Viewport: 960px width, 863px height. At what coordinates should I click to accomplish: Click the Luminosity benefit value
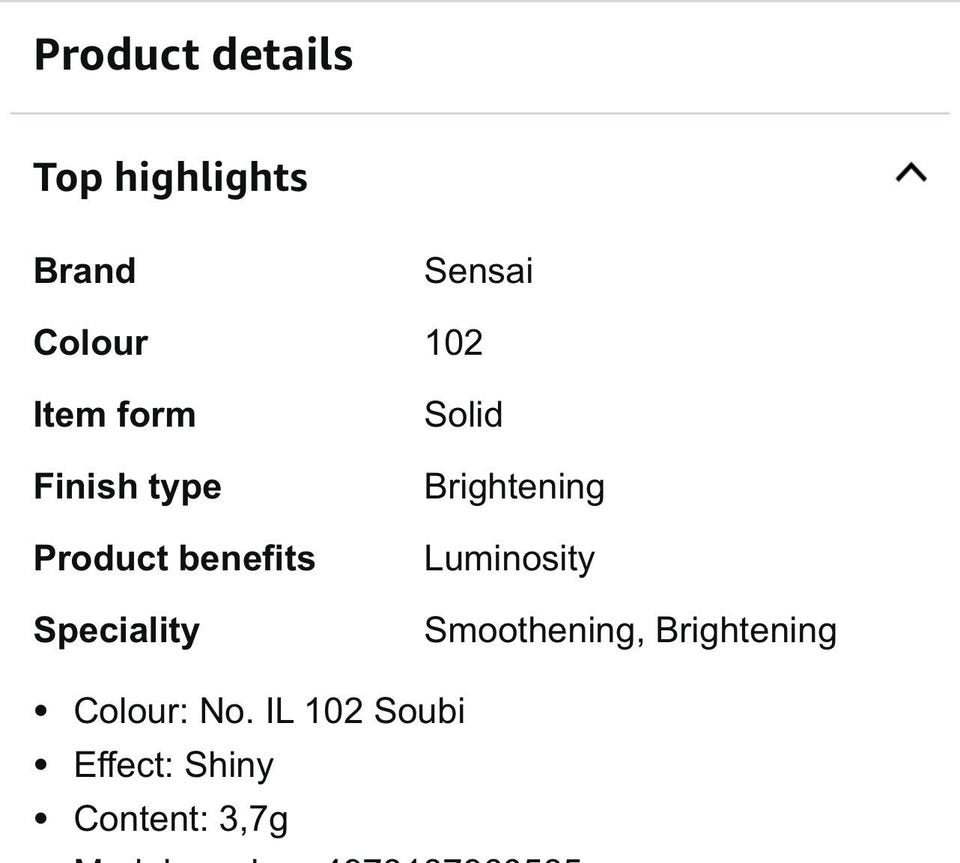point(509,559)
